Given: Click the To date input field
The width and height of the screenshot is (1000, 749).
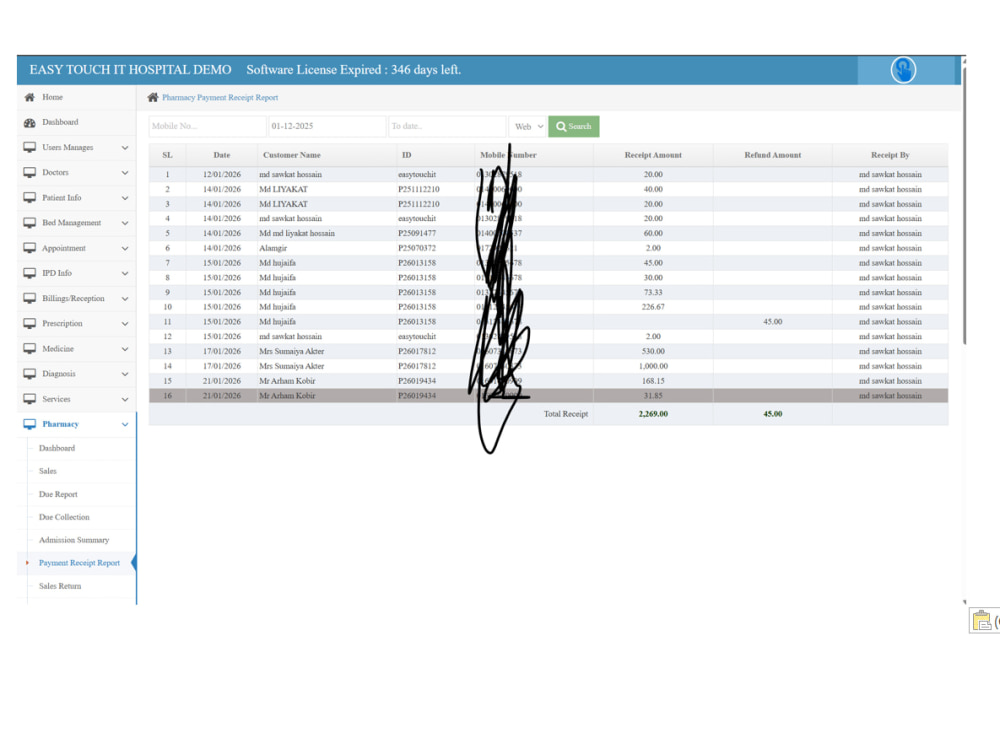Looking at the screenshot, I should pos(447,126).
